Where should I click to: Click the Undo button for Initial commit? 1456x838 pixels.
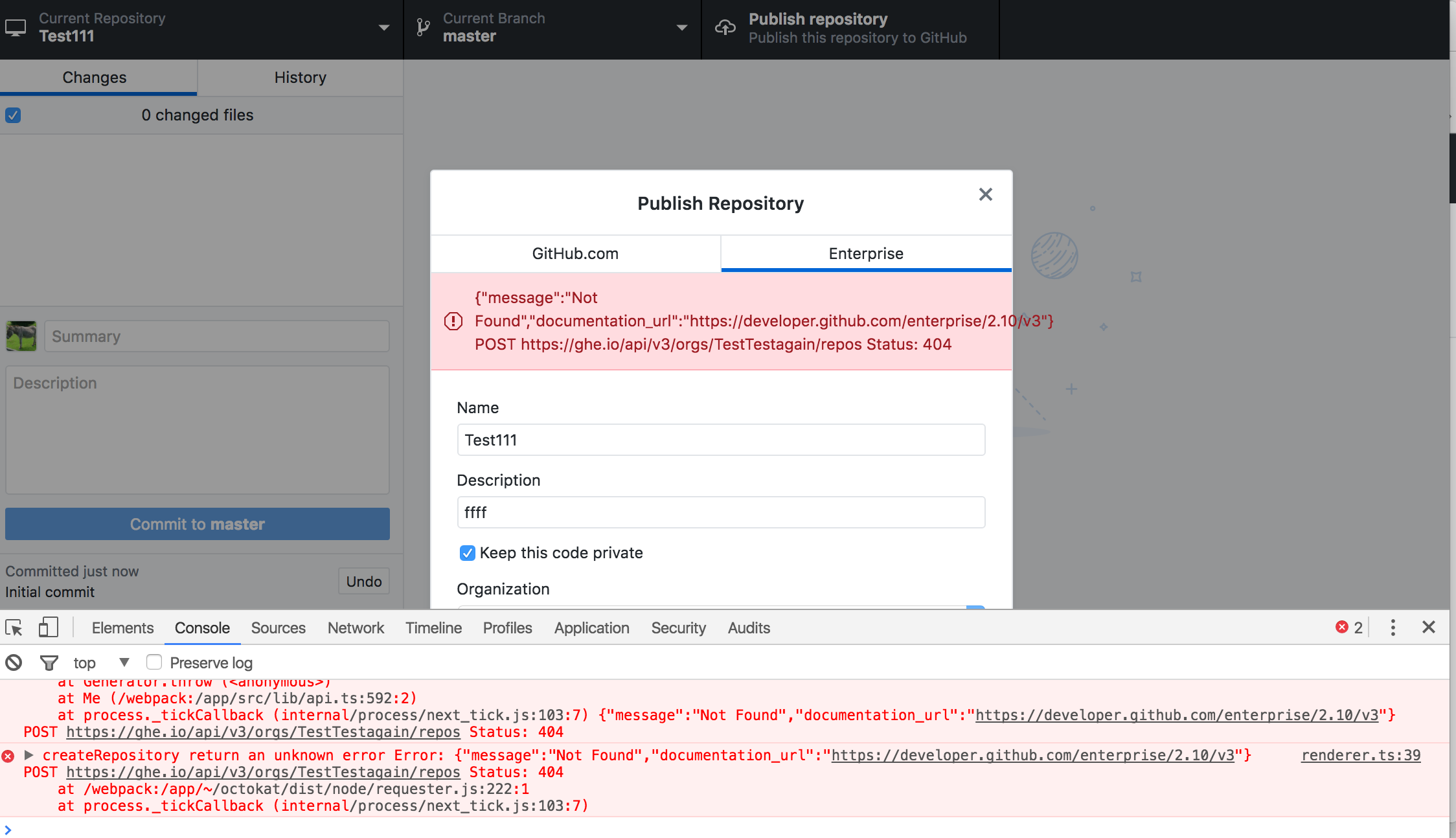point(364,582)
